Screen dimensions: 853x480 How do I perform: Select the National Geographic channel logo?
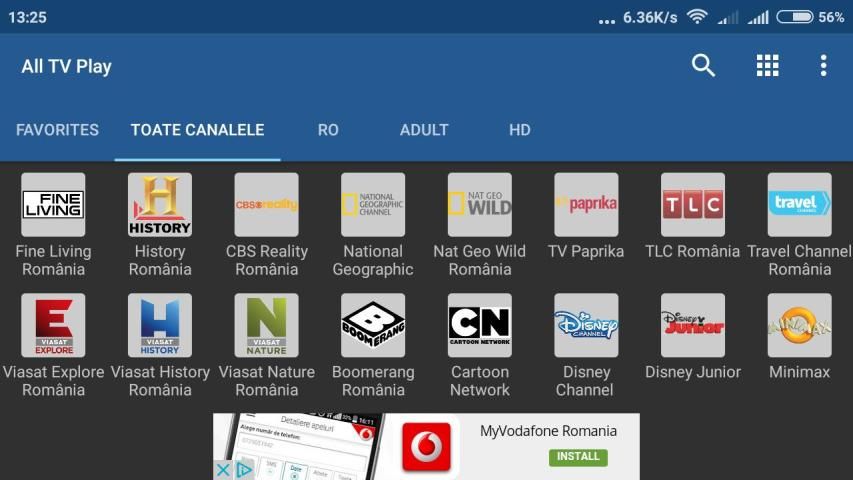(373, 205)
